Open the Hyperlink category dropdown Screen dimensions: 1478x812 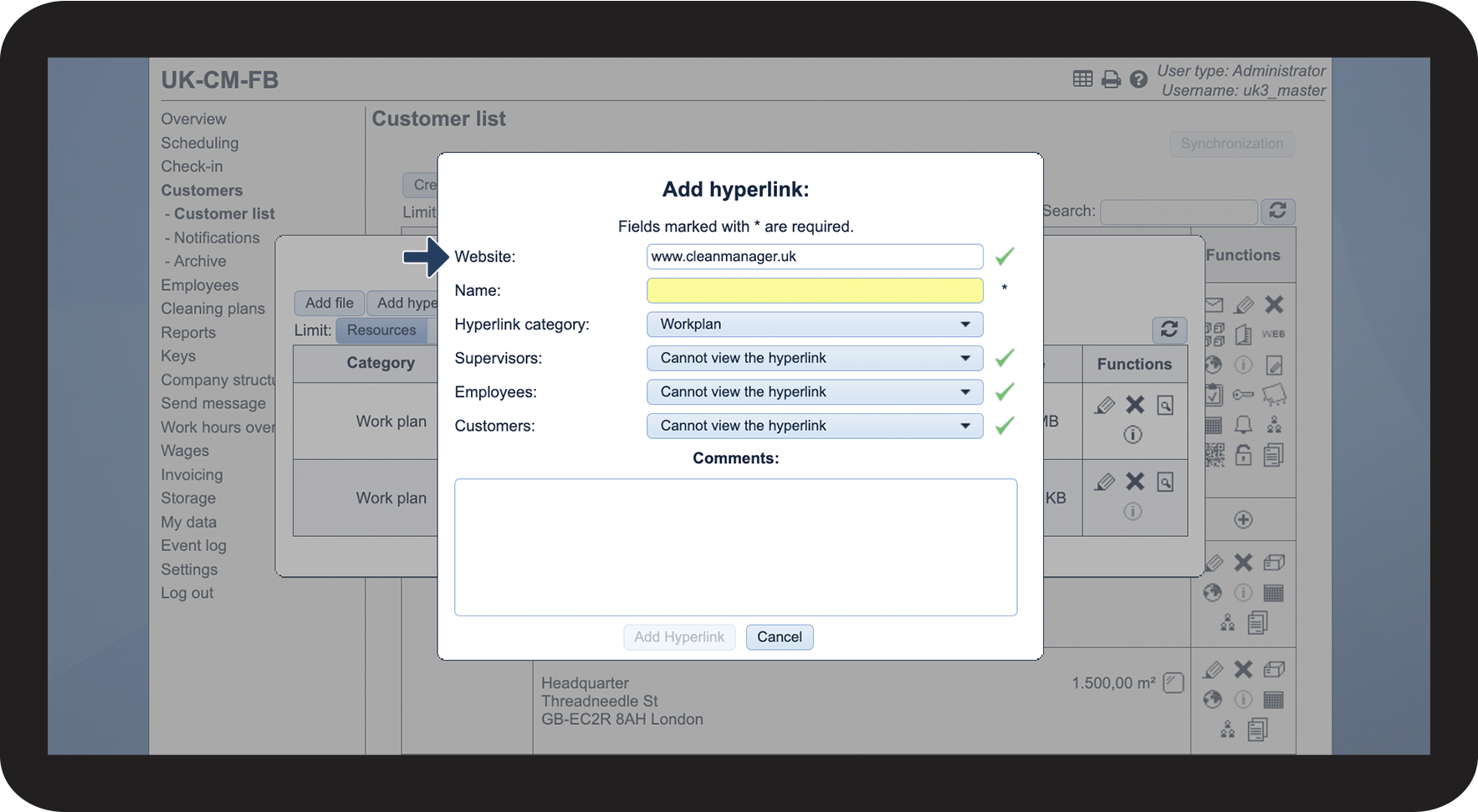(x=815, y=324)
